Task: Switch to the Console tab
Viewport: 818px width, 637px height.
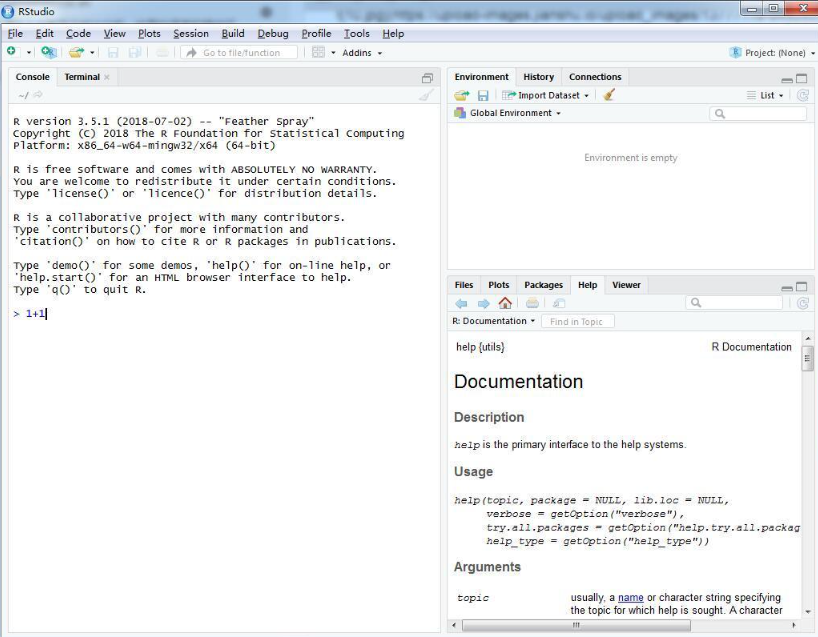Action: pyautogui.click(x=32, y=77)
